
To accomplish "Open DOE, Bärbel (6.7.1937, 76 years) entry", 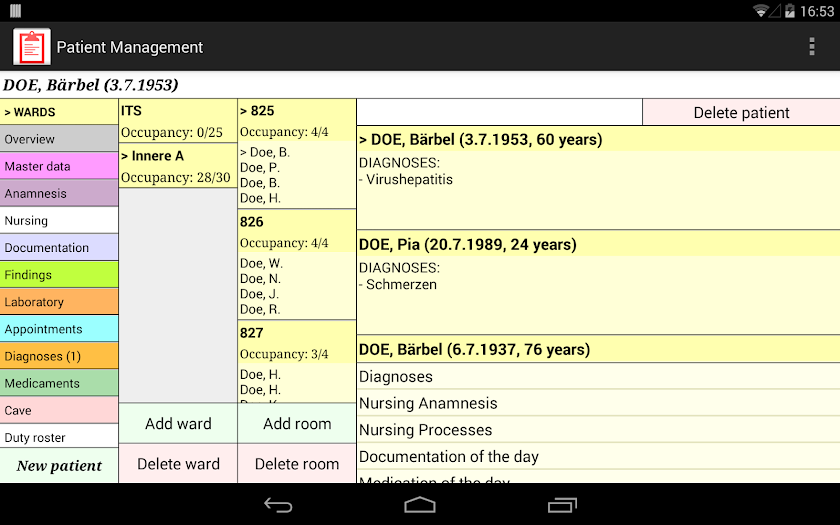I will click(598, 349).
